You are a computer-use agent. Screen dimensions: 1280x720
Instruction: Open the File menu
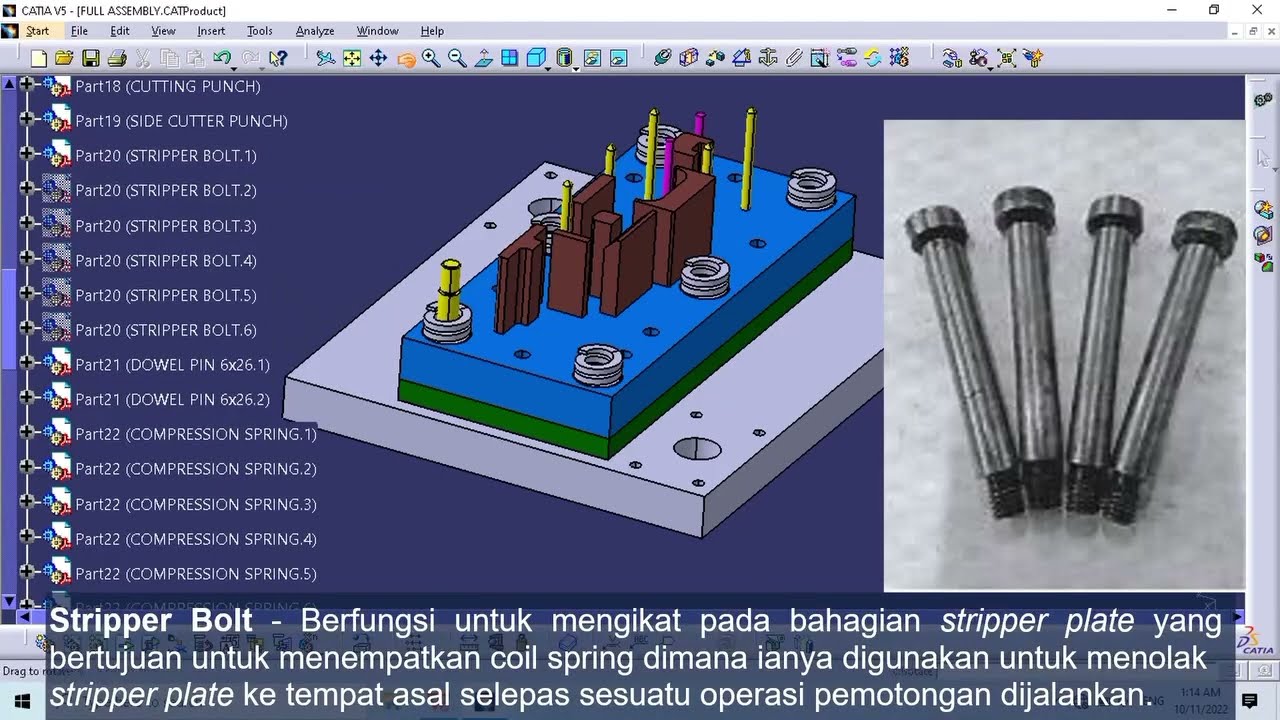click(x=79, y=31)
